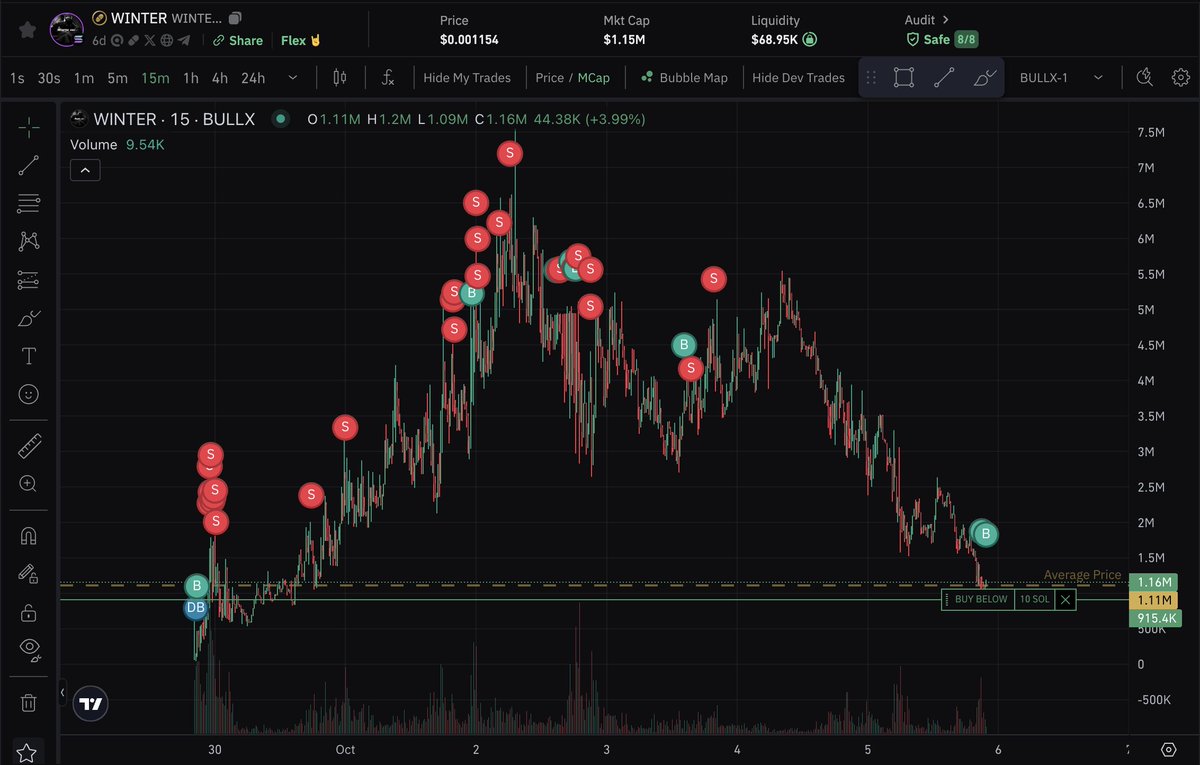This screenshot has width=1200, height=765.
Task: Expand the Audit details arrow
Action: [x=945, y=20]
